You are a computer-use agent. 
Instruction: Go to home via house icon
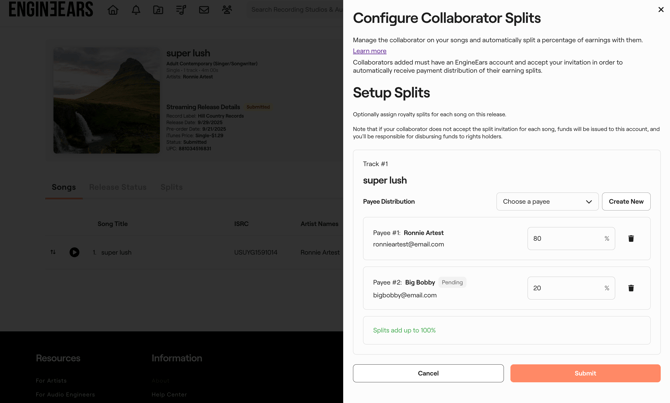(113, 10)
